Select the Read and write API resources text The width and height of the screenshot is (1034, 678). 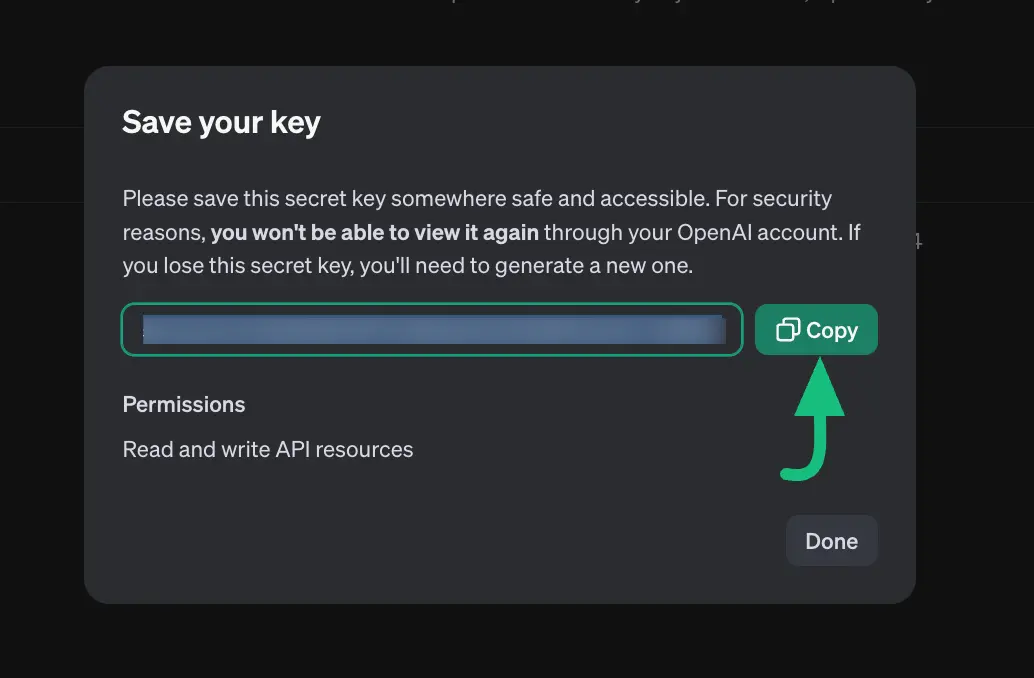point(267,449)
